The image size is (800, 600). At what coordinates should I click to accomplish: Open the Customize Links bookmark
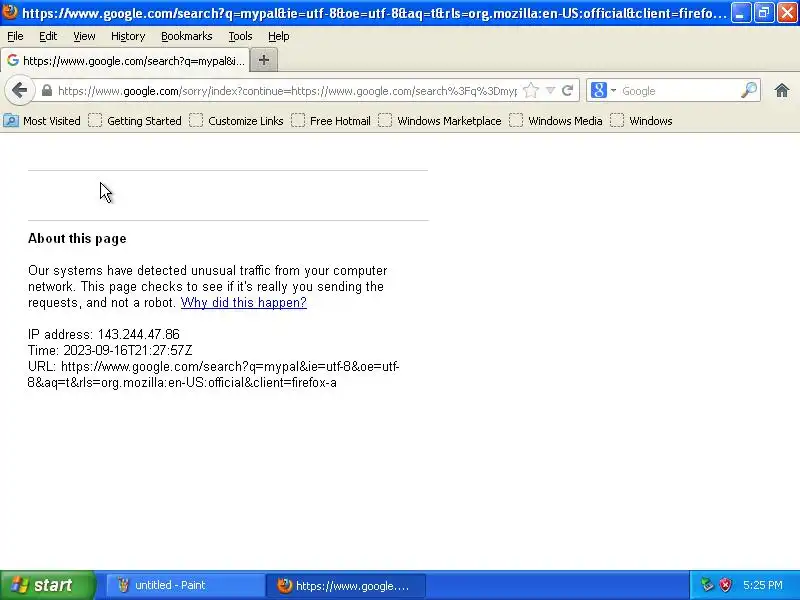pyautogui.click(x=236, y=121)
